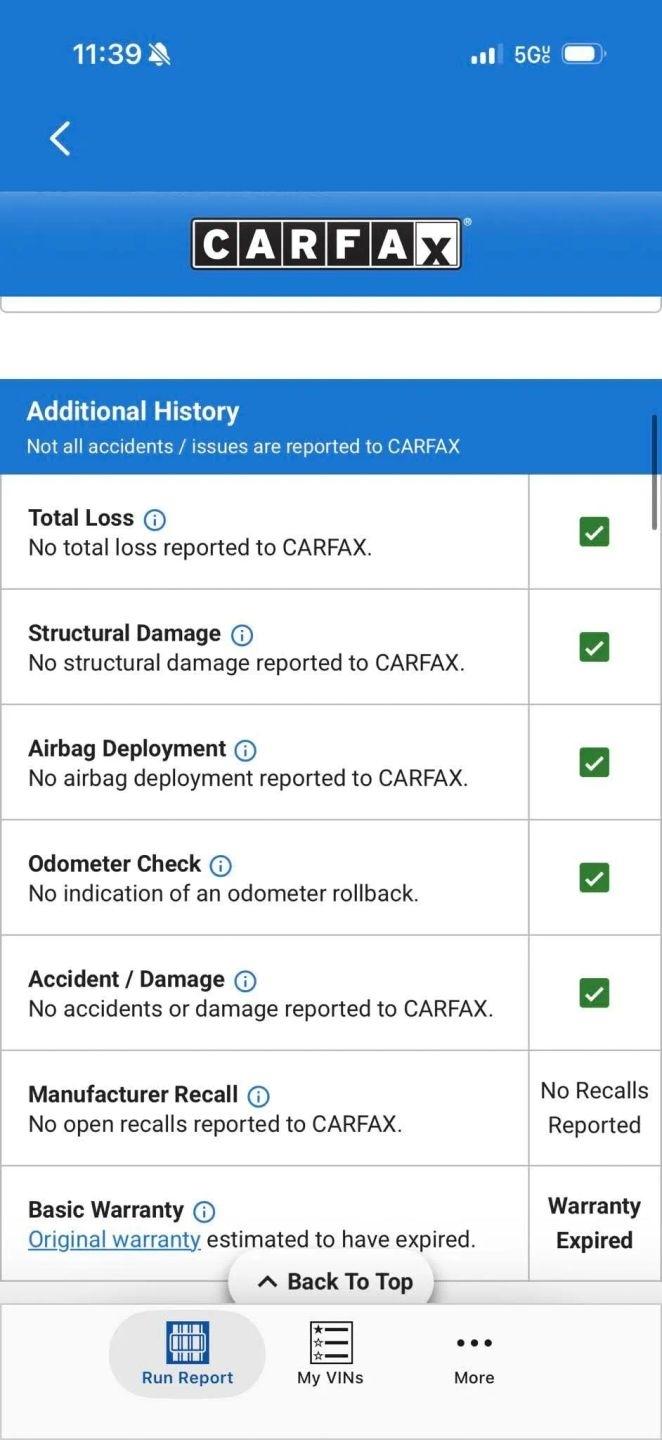Tap the CARFAX logo in header
Viewport: 662px width, 1440px height.
pos(327,244)
